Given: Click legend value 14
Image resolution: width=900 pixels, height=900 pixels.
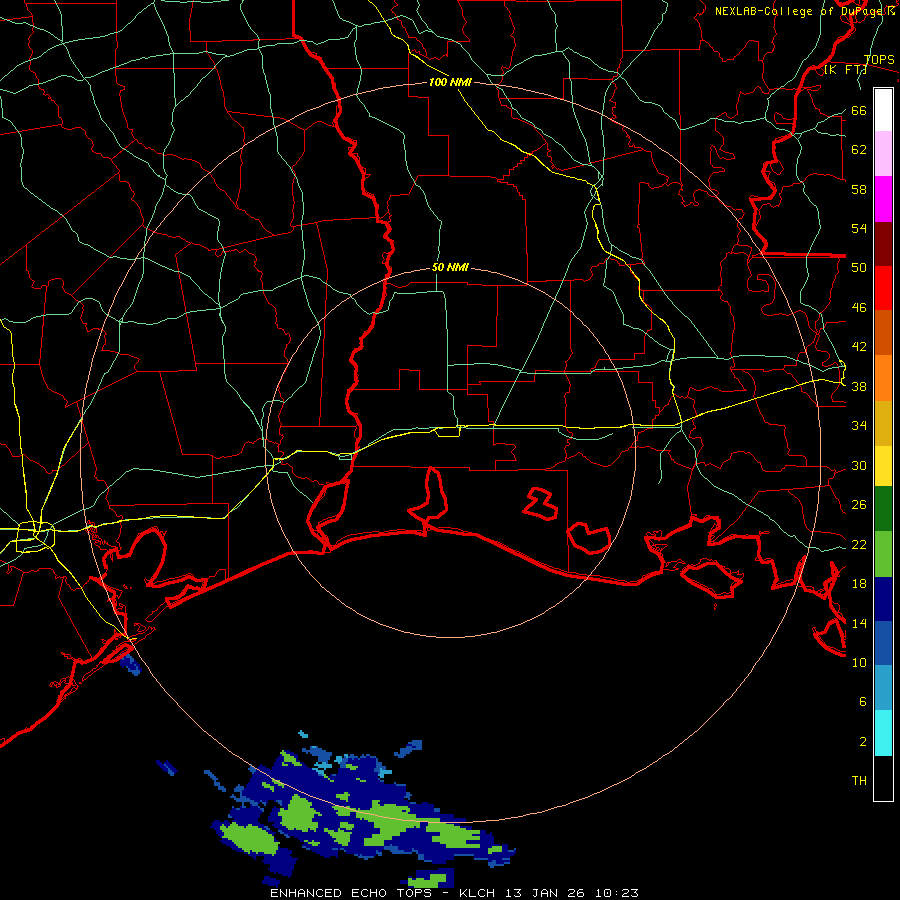Looking at the screenshot, I should point(859,623).
